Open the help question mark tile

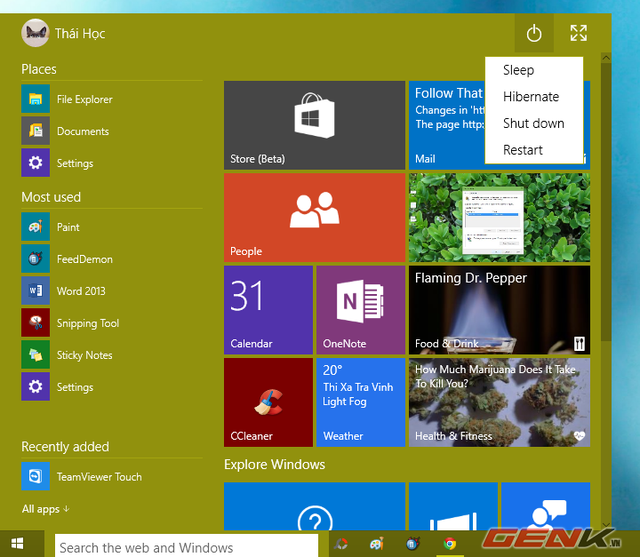click(x=314, y=506)
